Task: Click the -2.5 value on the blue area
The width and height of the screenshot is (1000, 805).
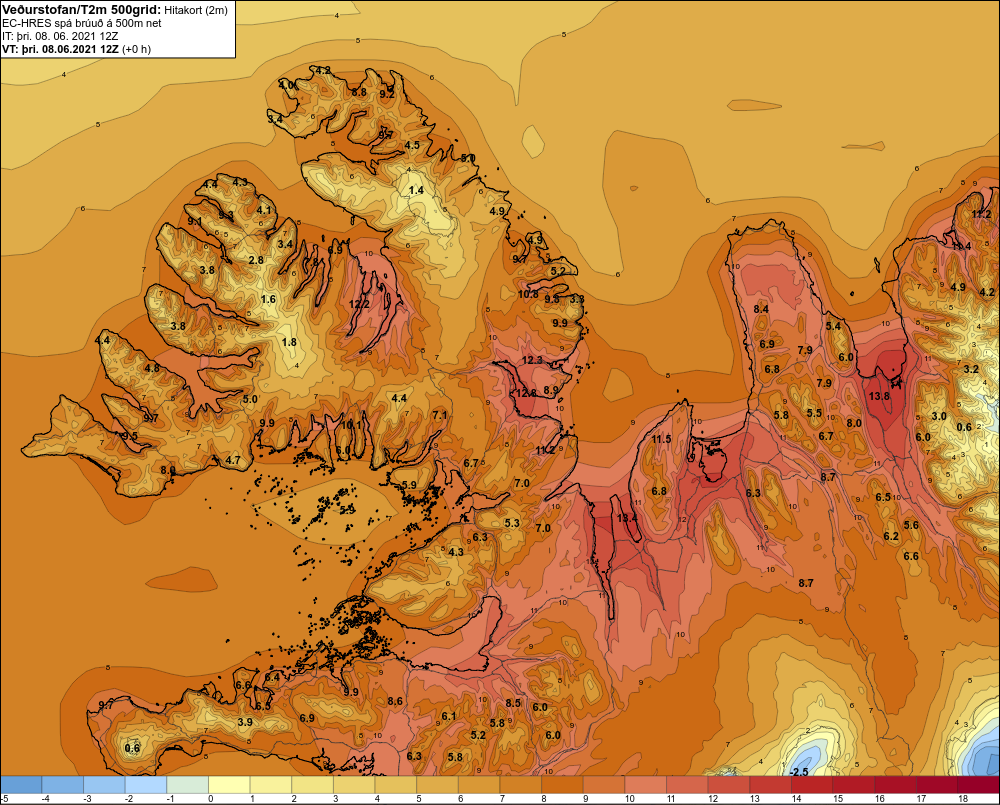Action: 798,772
